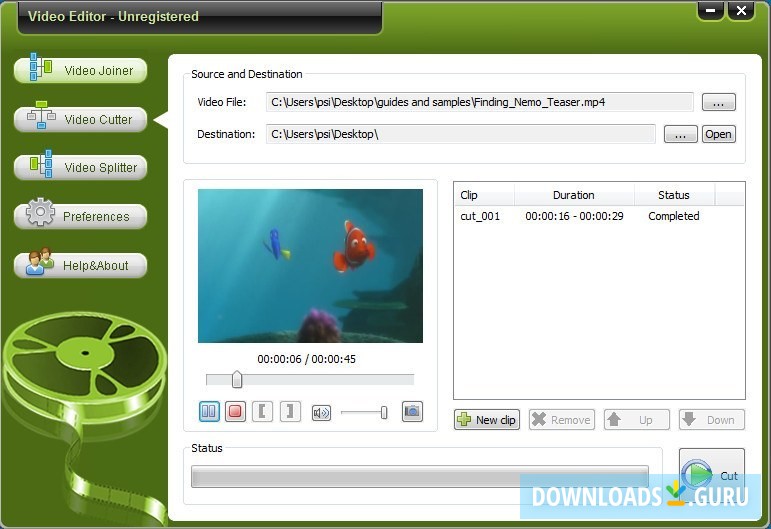This screenshot has height=529, width=771.
Task: Move the clip Down
Action: coord(712,420)
